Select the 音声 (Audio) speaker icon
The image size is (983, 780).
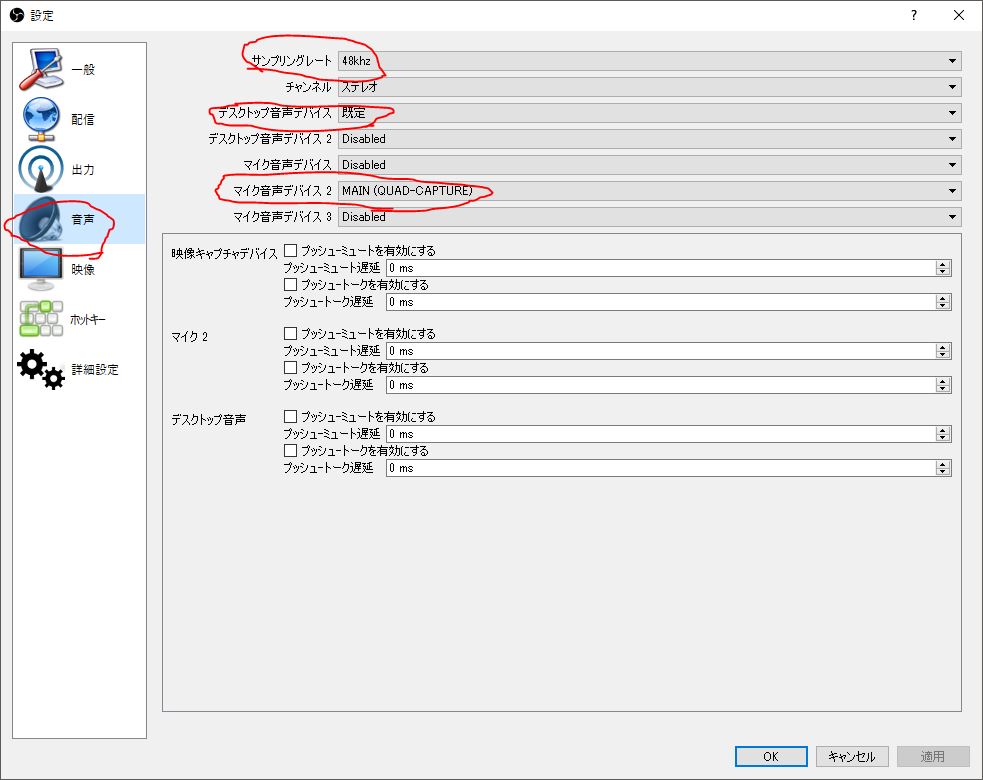point(41,219)
